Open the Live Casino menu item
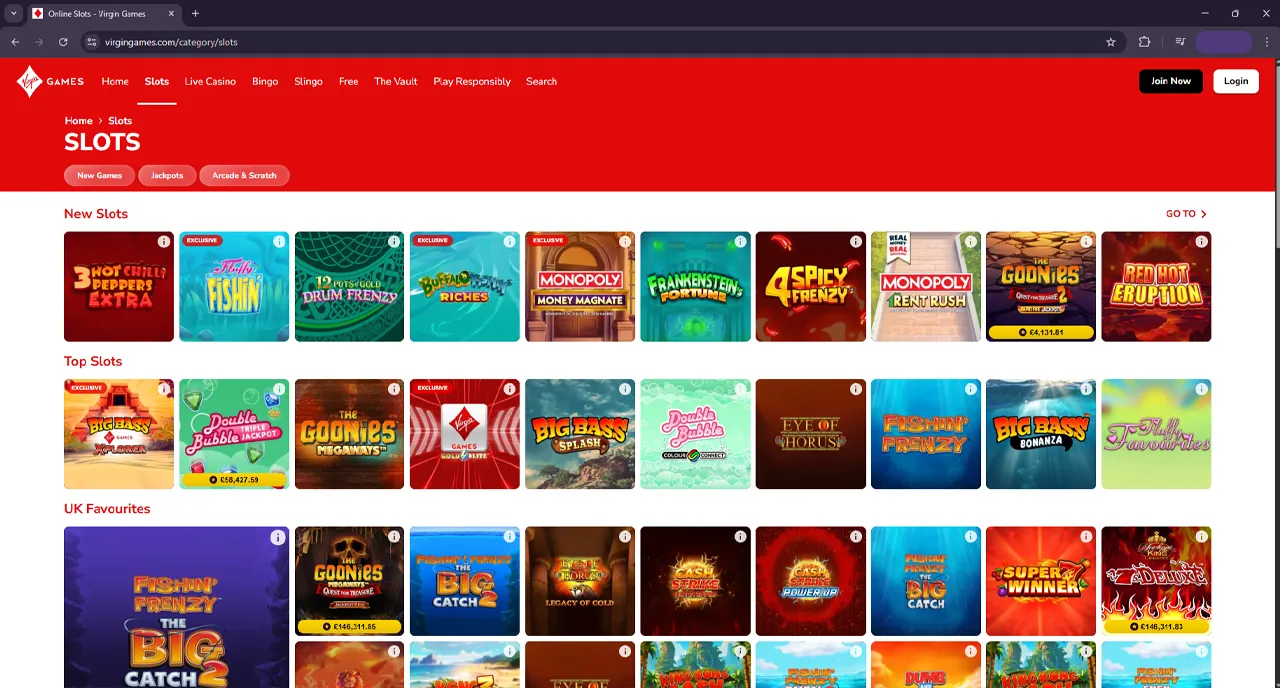Screen dimensions: 1280x688 [210, 81]
